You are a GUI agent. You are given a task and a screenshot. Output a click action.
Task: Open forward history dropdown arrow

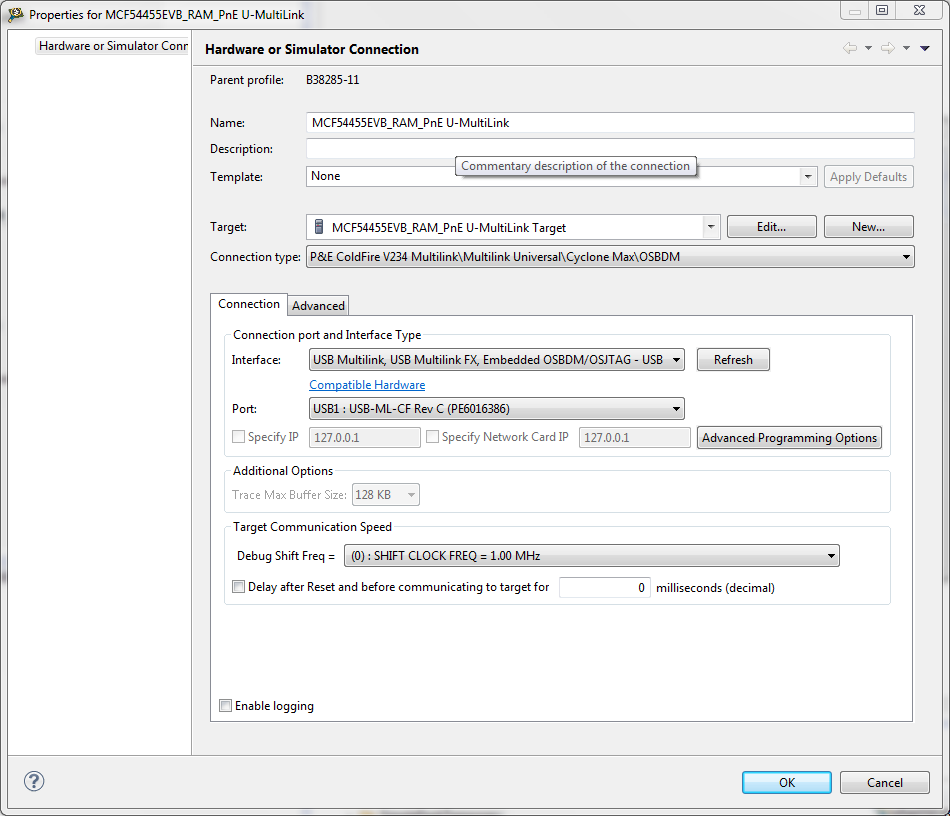click(x=906, y=48)
